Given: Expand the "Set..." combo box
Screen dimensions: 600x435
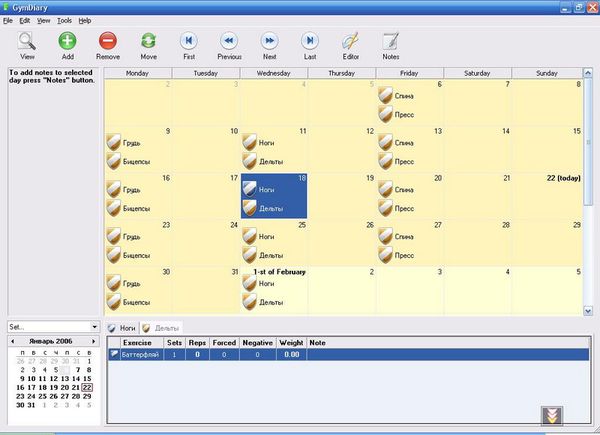Looking at the screenshot, I should 95,327.
